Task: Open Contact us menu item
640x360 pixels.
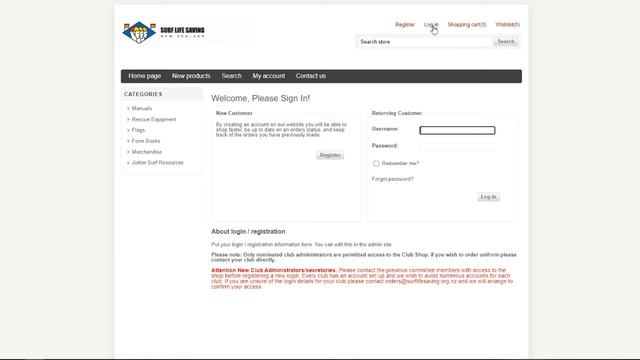Action: tap(311, 76)
